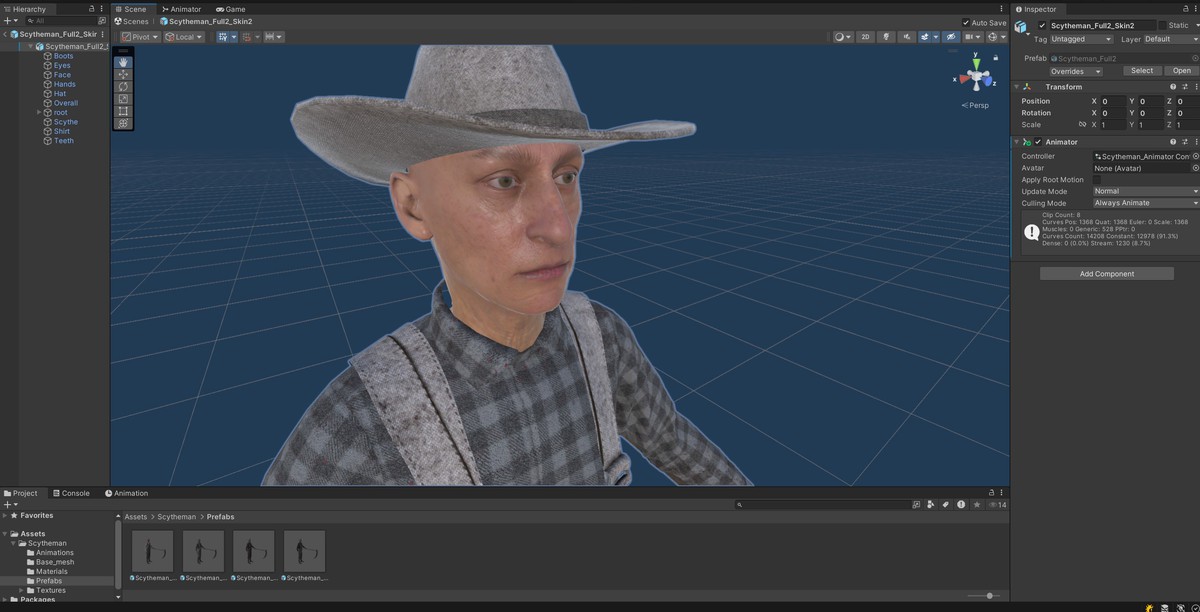Toggle scene lighting bulb icon

click(885, 37)
